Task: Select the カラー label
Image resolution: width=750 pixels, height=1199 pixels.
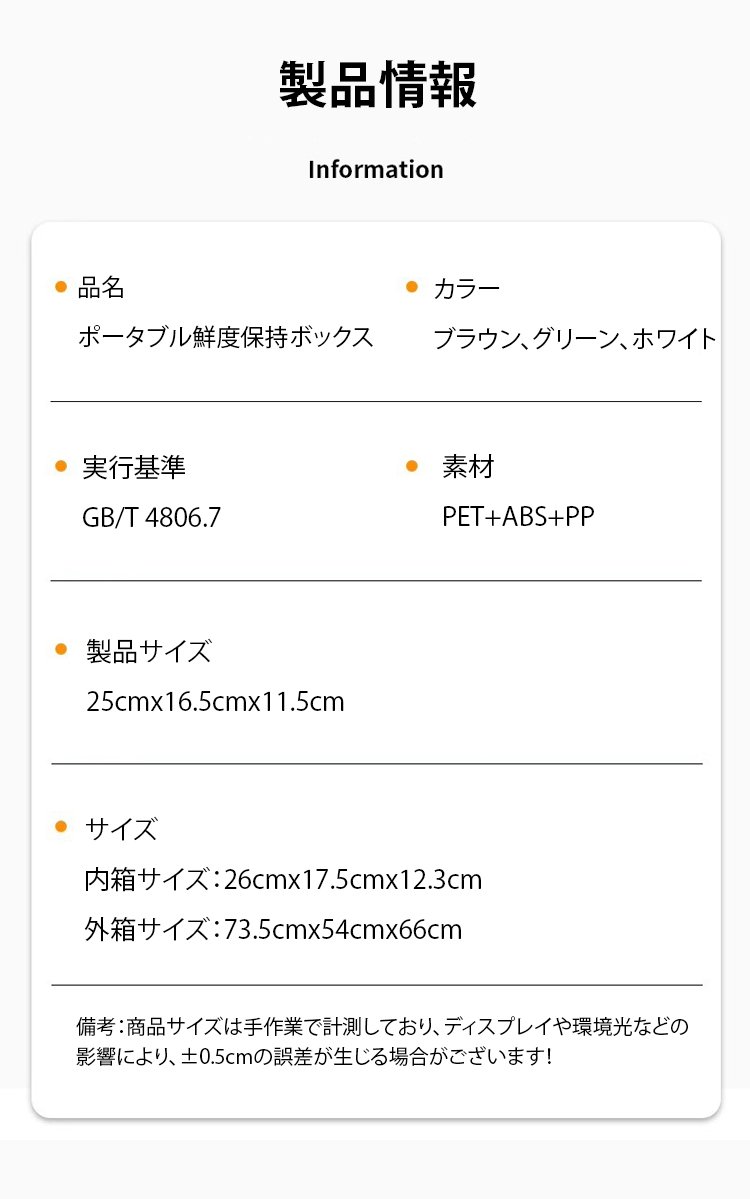Action: [x=466, y=289]
